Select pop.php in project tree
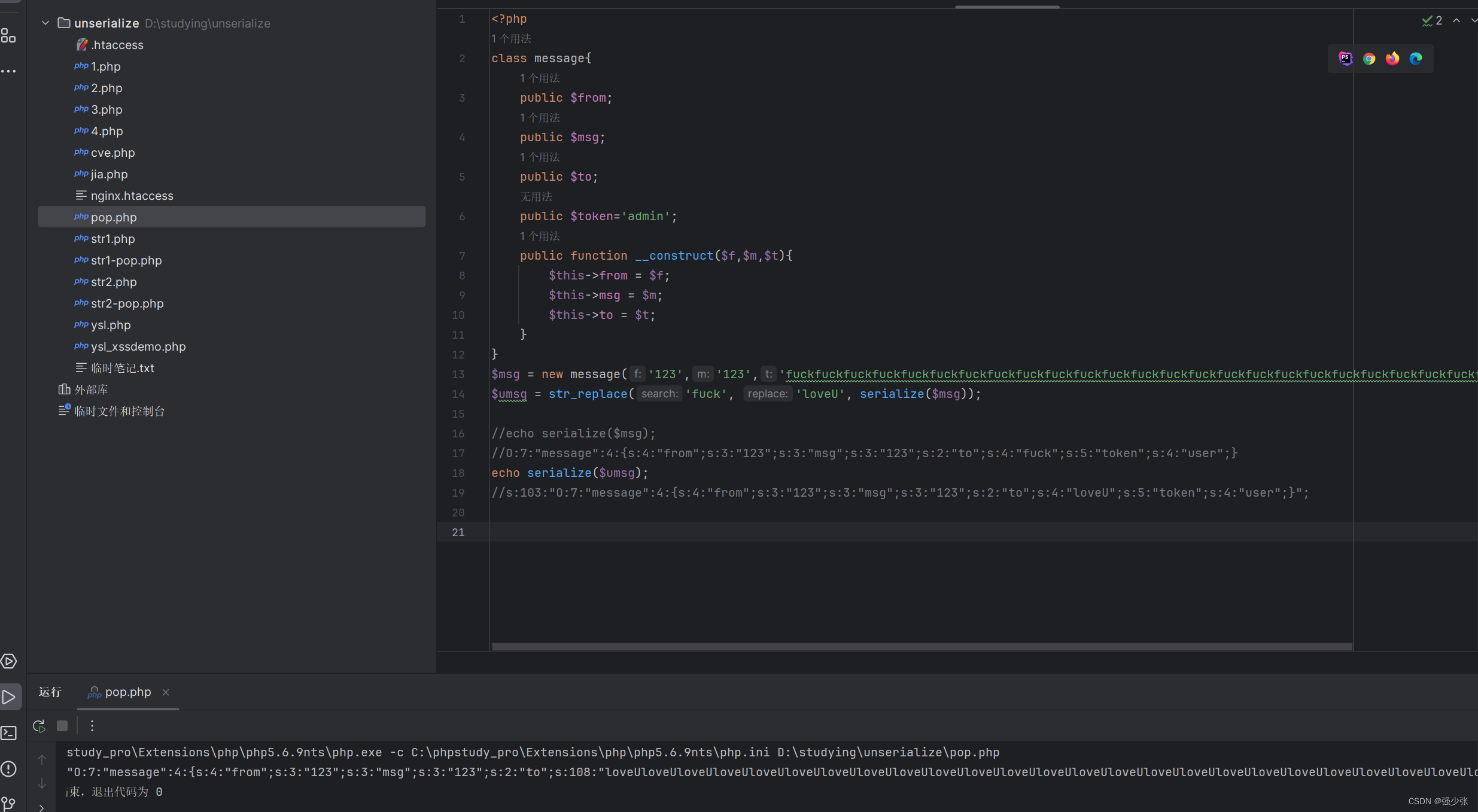This screenshot has width=1478, height=812. 232,217
